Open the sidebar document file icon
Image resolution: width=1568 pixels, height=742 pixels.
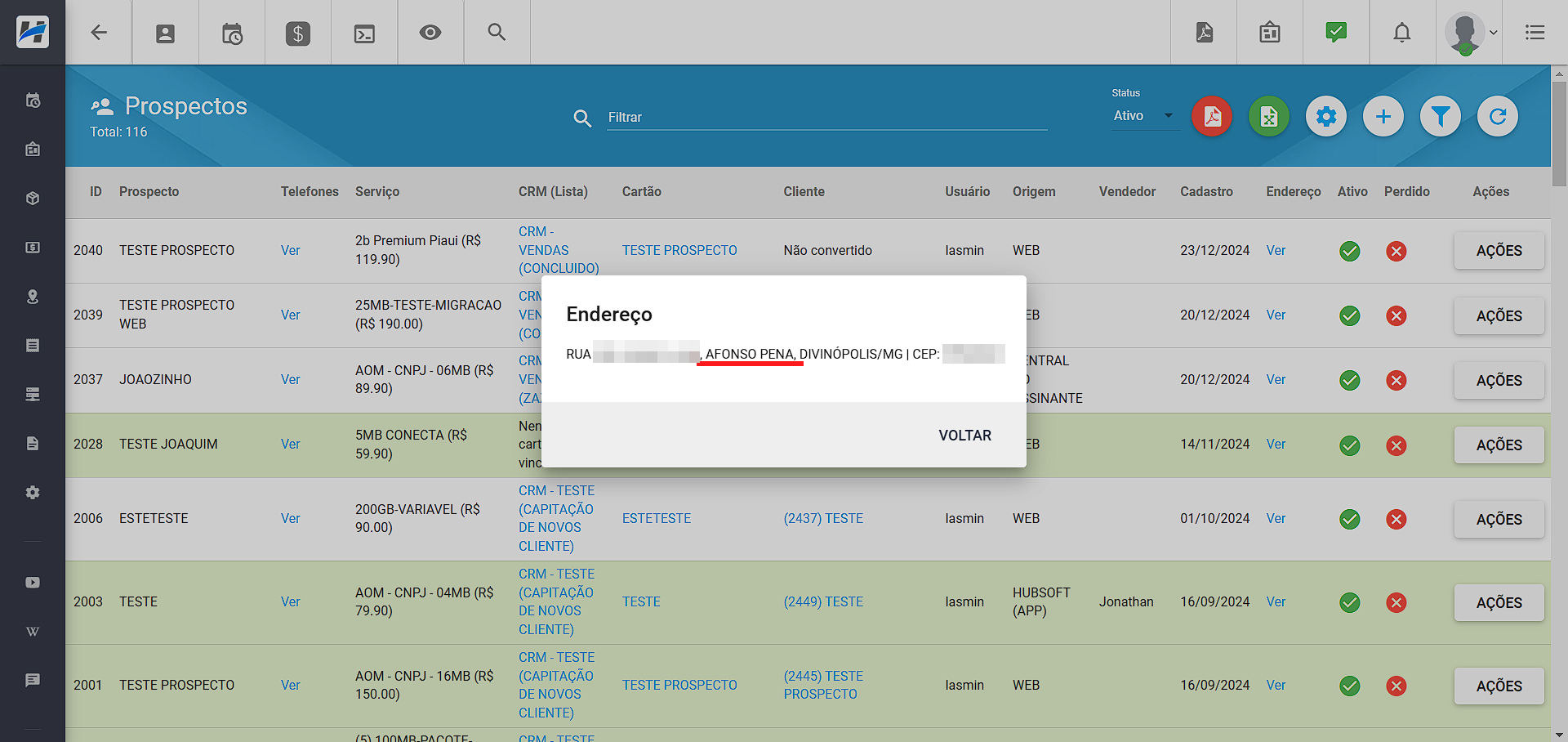33,444
